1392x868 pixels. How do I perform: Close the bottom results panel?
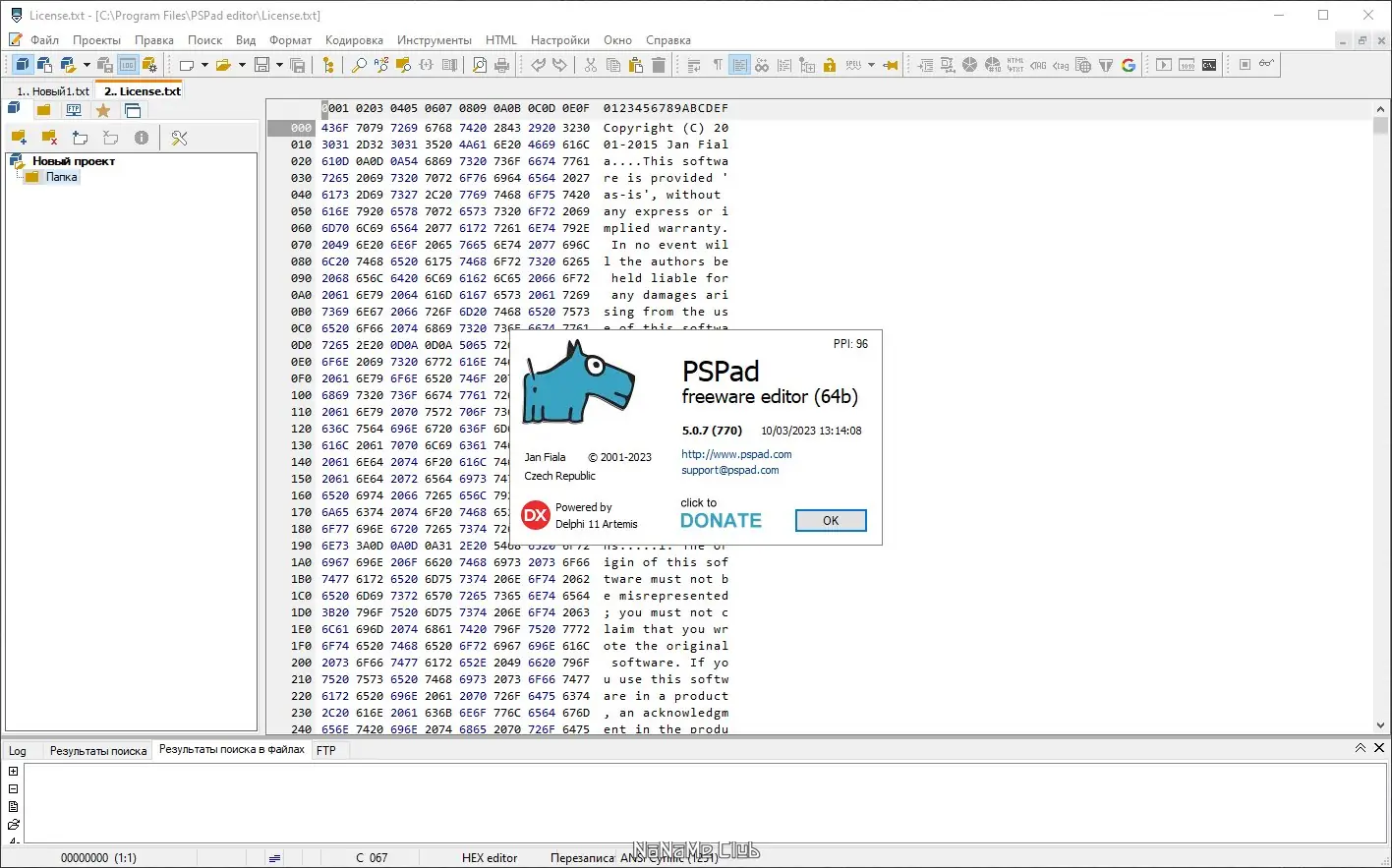1379,748
